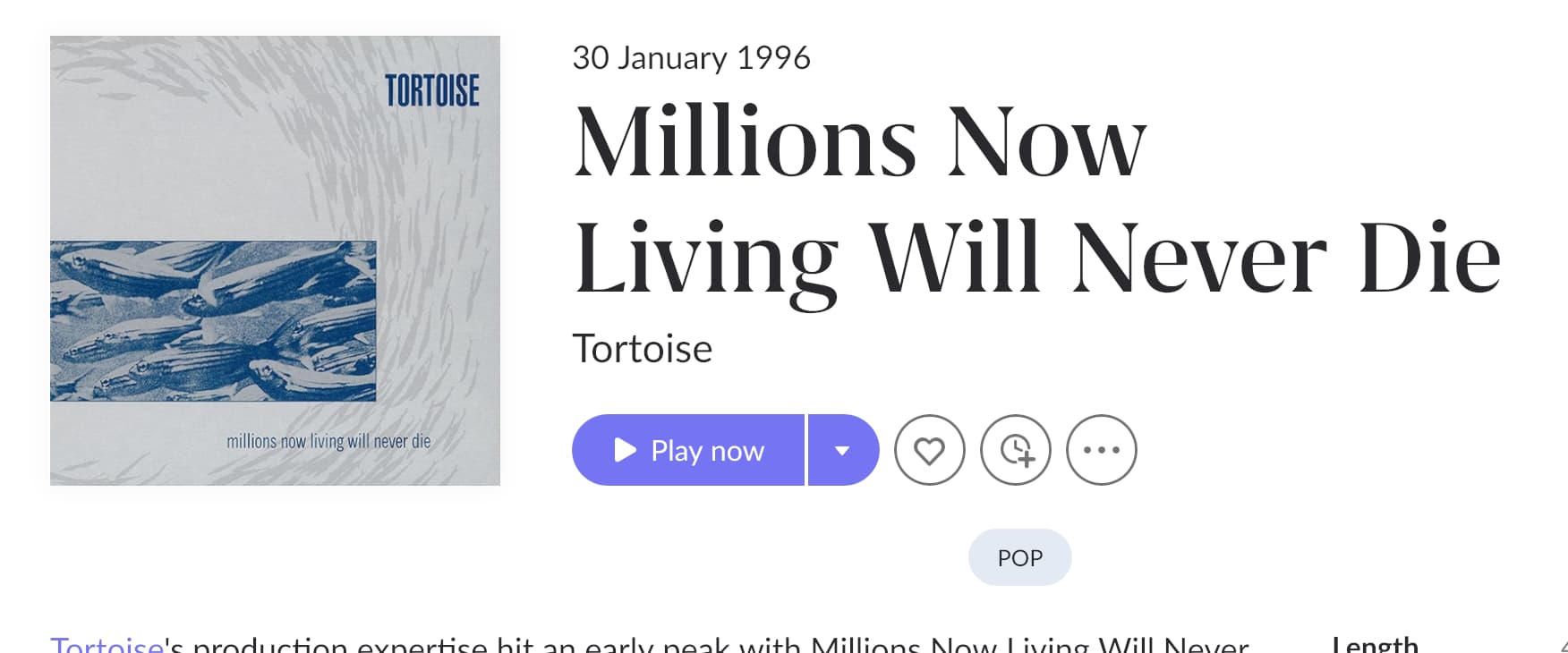1568x653 pixels.
Task: Click the release date 30 January 1996
Action: (691, 58)
